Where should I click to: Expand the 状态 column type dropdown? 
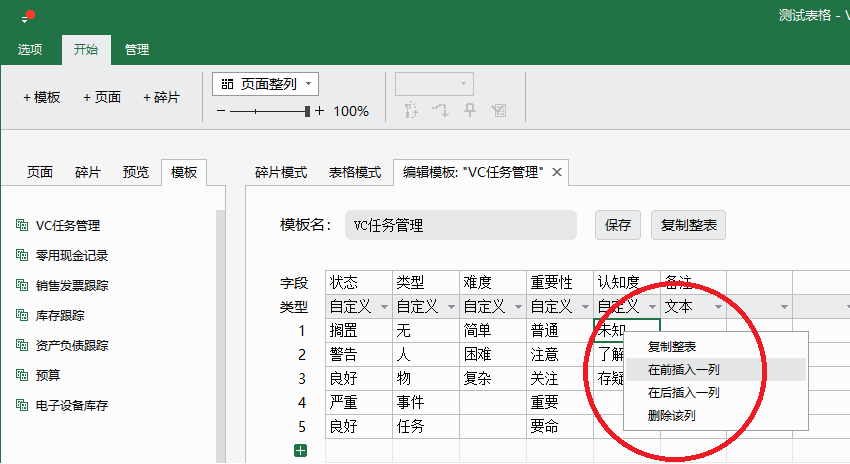384,307
